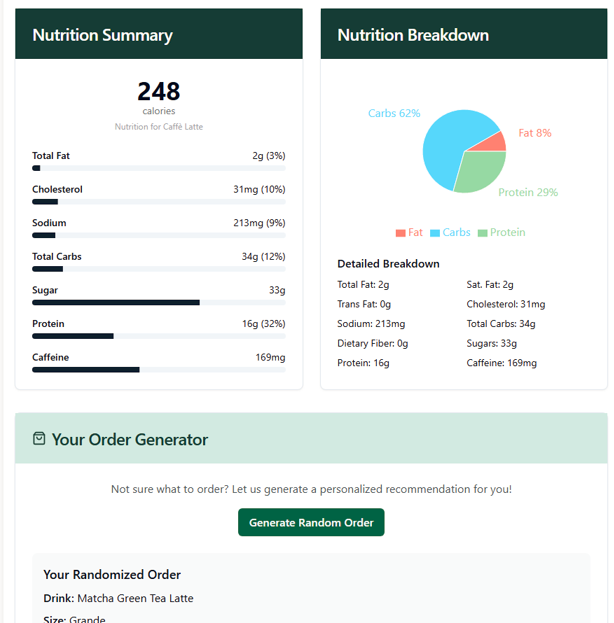Click the '2g (3%)' Total Fat value
The image size is (614, 623).
[x=269, y=156]
